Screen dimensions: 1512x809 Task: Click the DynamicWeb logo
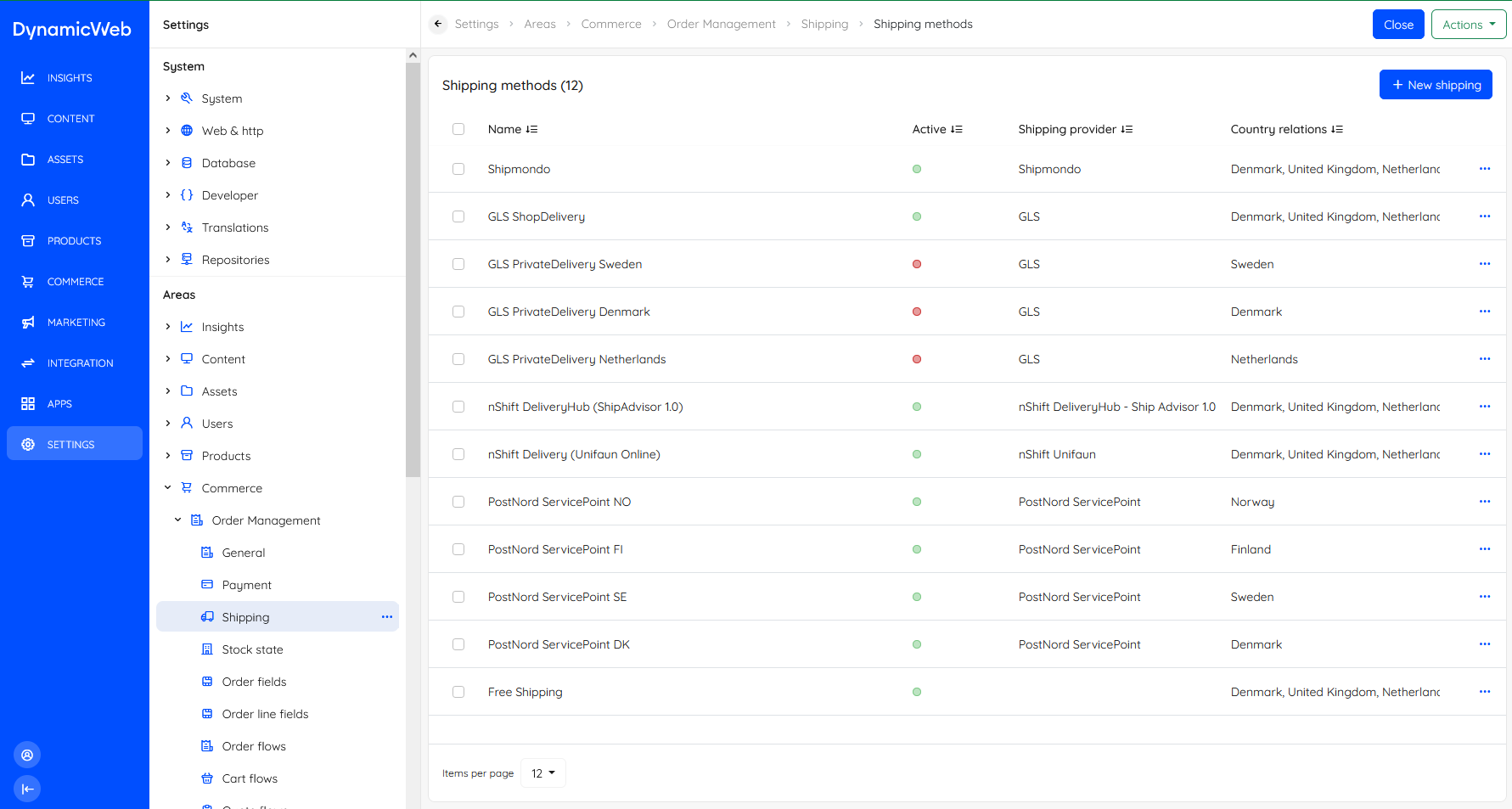[72, 30]
